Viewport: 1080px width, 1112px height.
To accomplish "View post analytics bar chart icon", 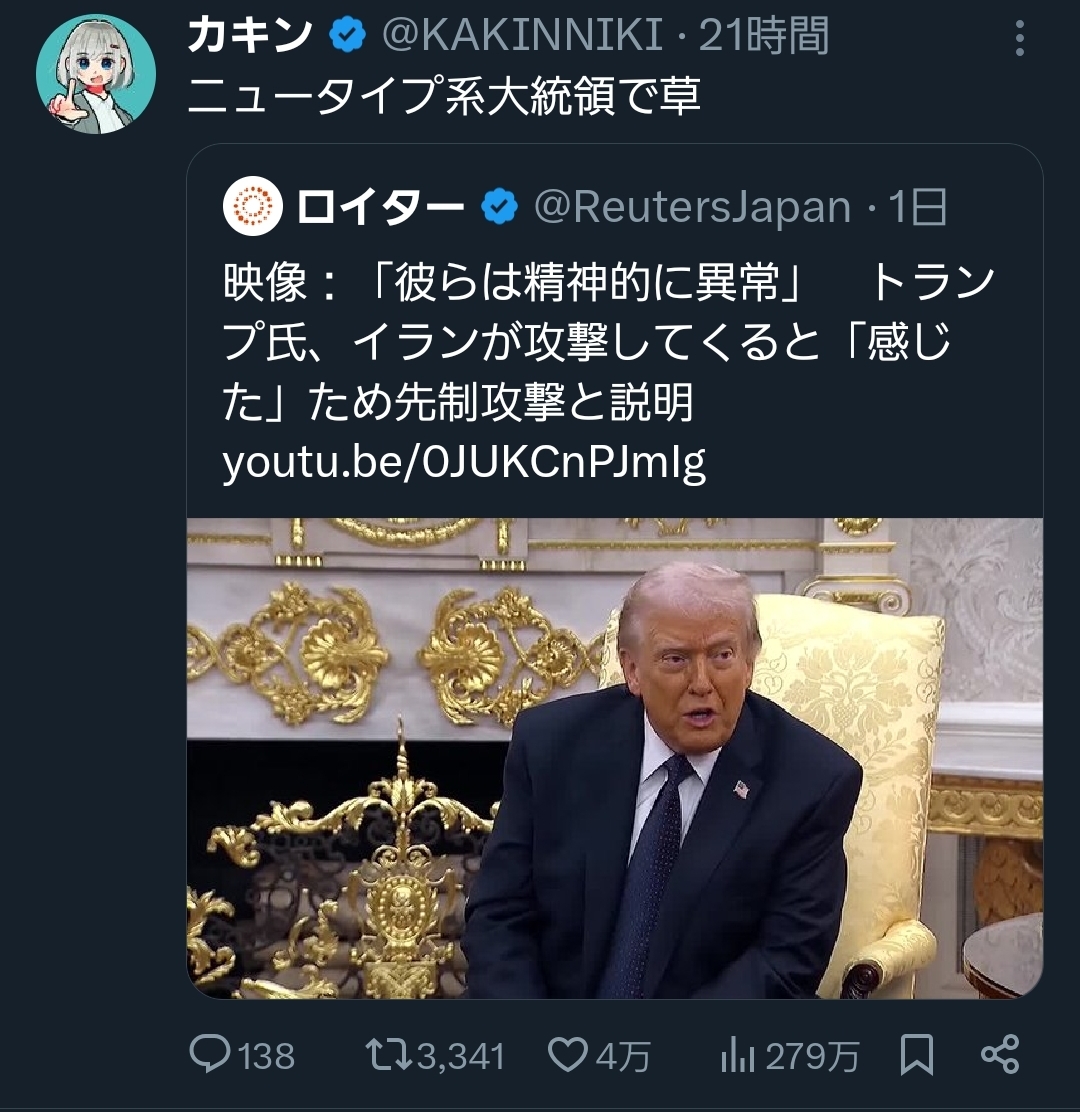I will (x=738, y=1055).
